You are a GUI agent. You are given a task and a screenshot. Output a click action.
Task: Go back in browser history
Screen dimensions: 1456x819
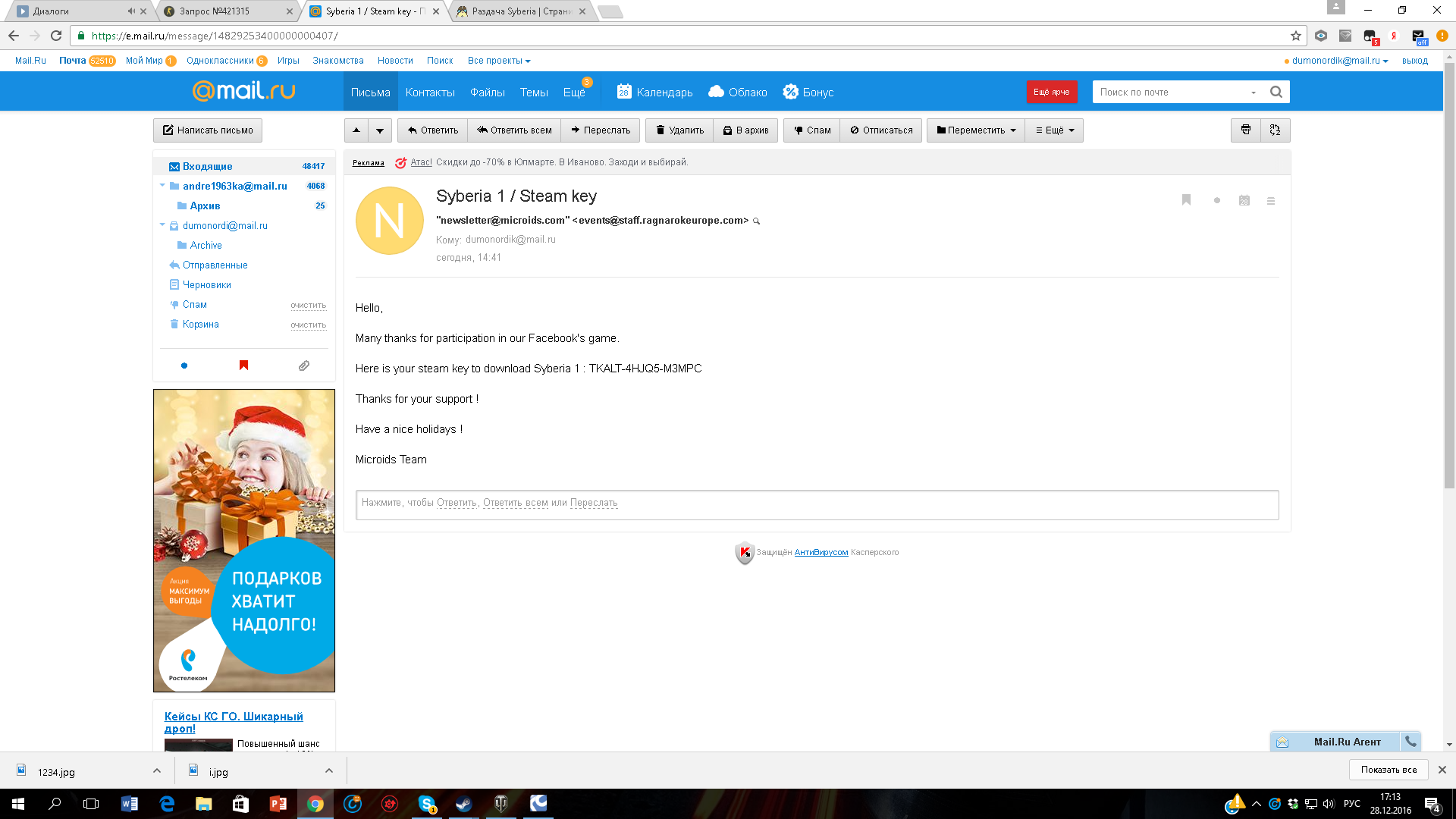(x=14, y=36)
